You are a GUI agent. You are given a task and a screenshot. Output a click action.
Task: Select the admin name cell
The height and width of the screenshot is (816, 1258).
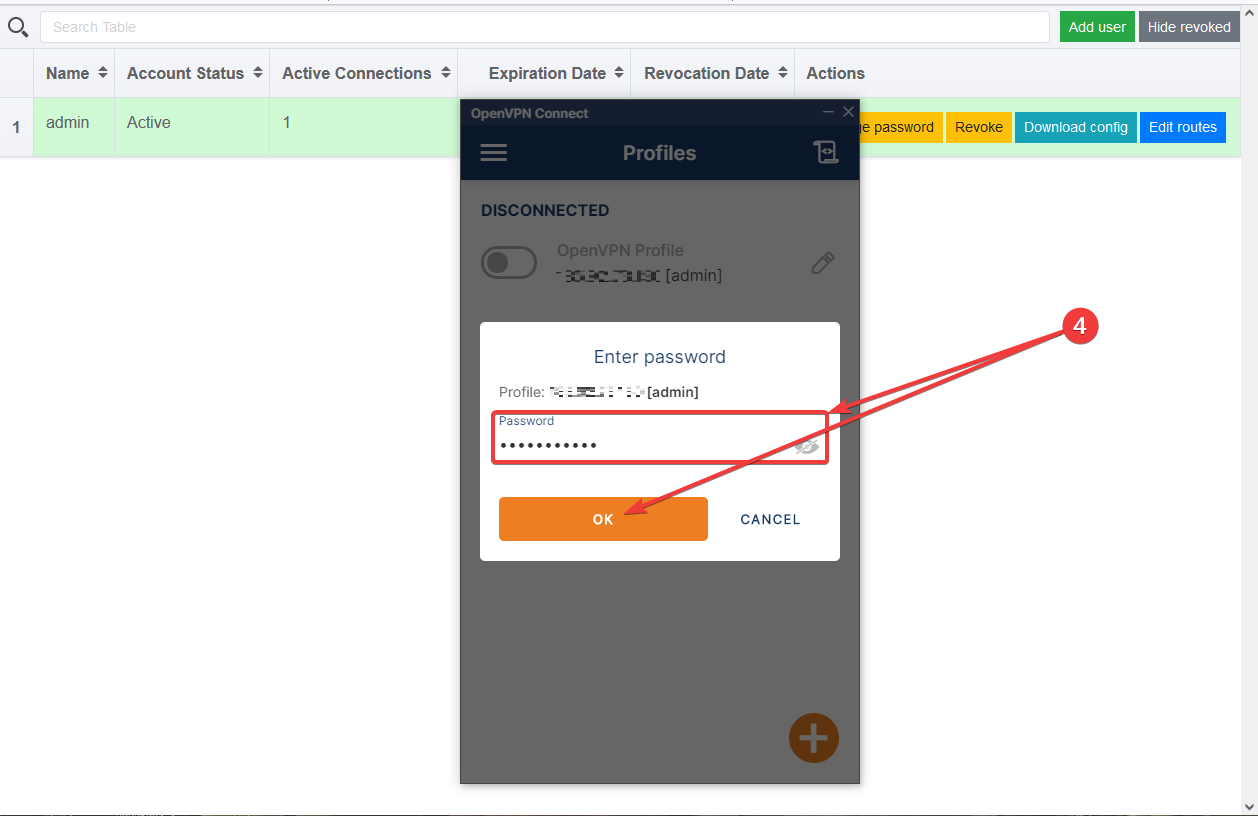point(74,127)
